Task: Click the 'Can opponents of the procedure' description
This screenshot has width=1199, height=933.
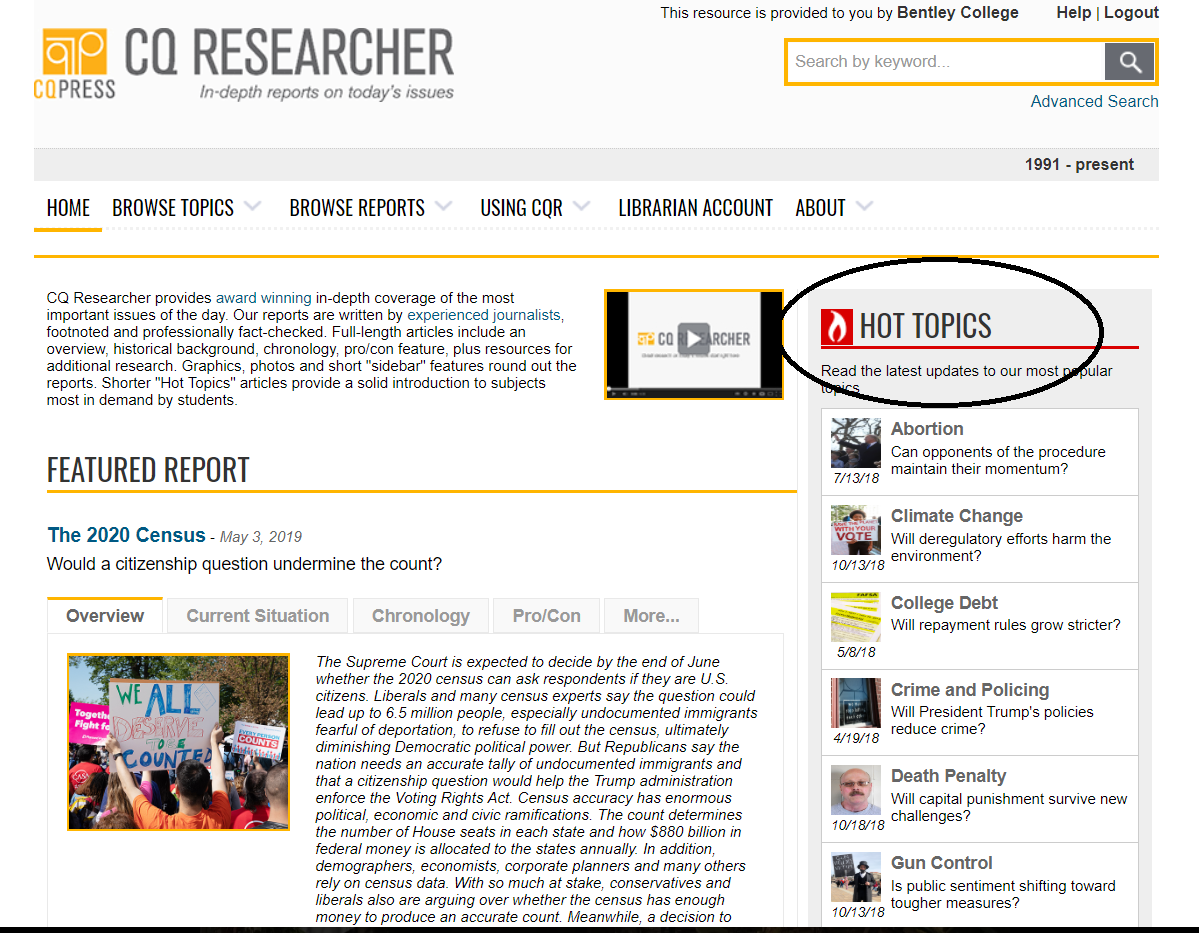Action: click(x=998, y=460)
